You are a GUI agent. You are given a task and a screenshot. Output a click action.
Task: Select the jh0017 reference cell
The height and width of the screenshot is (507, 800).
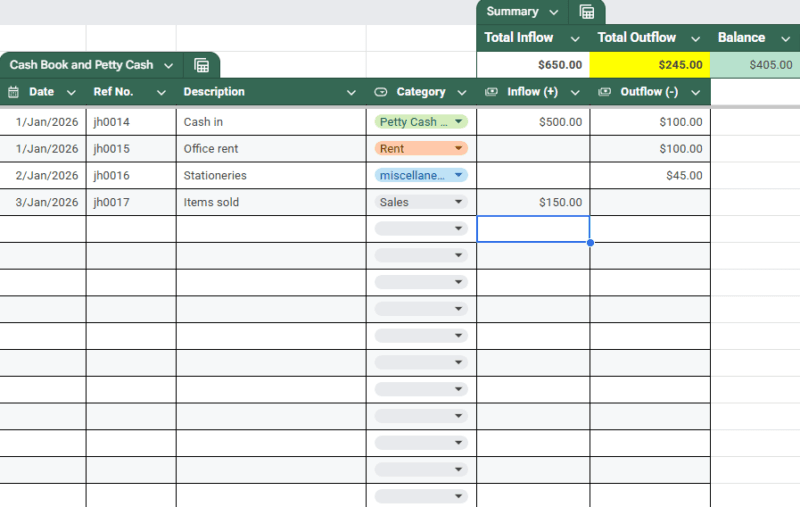131,202
